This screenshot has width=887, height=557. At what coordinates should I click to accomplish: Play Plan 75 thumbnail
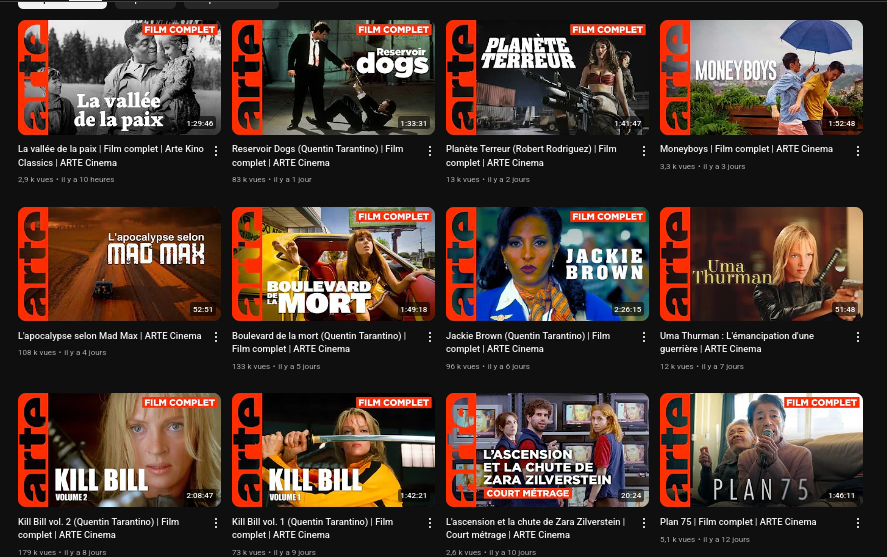[x=761, y=450]
